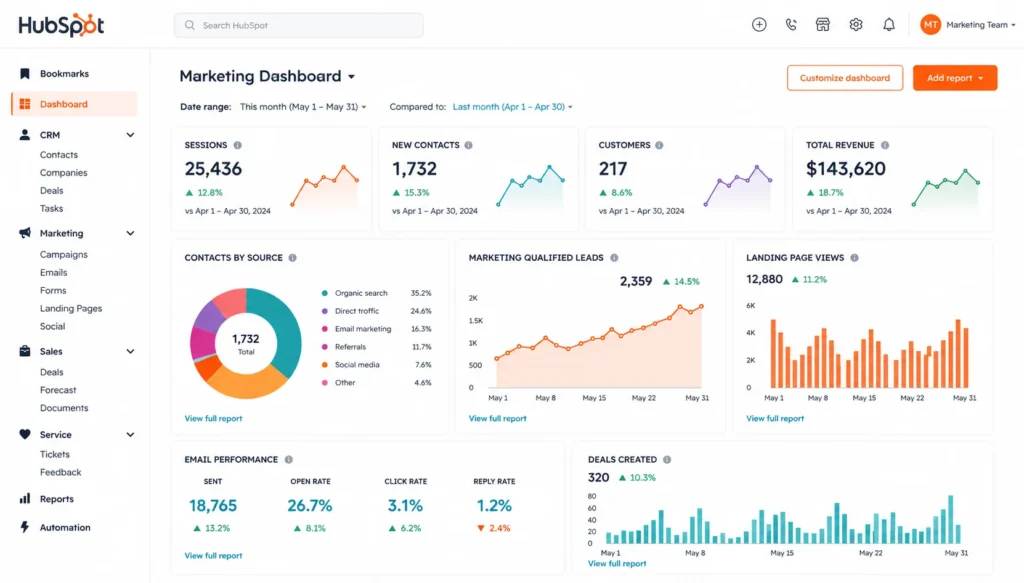View full report for Marketing Qualified Leads
The height and width of the screenshot is (583, 1024).
pos(497,418)
